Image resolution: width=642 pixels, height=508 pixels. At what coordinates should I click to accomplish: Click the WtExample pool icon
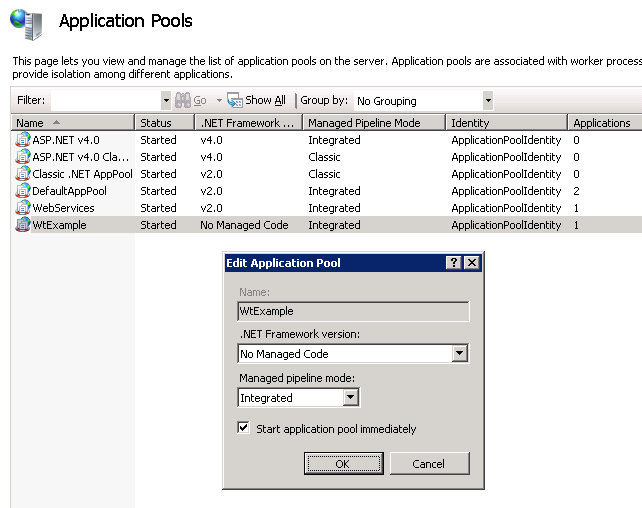coord(23,225)
